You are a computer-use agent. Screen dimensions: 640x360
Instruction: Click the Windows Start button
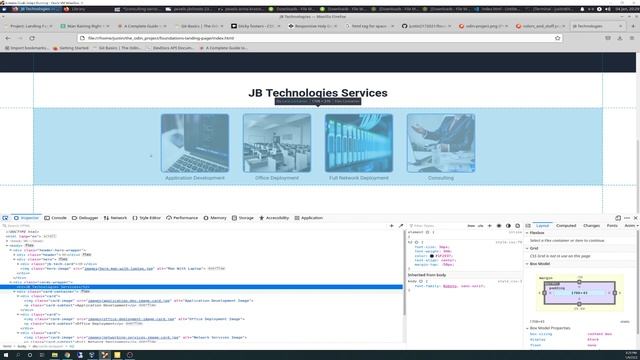click(6, 355)
